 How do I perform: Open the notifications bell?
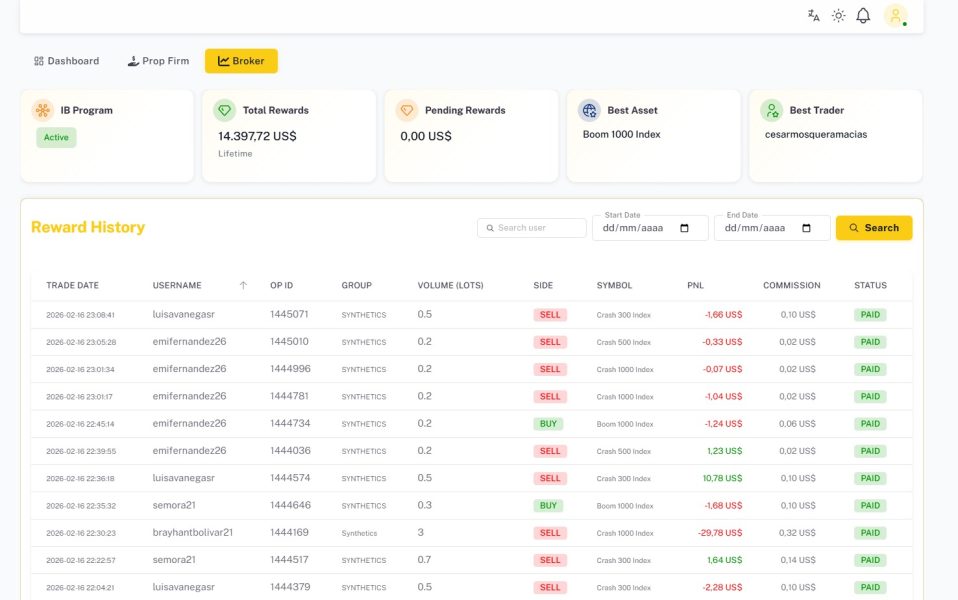coord(863,16)
